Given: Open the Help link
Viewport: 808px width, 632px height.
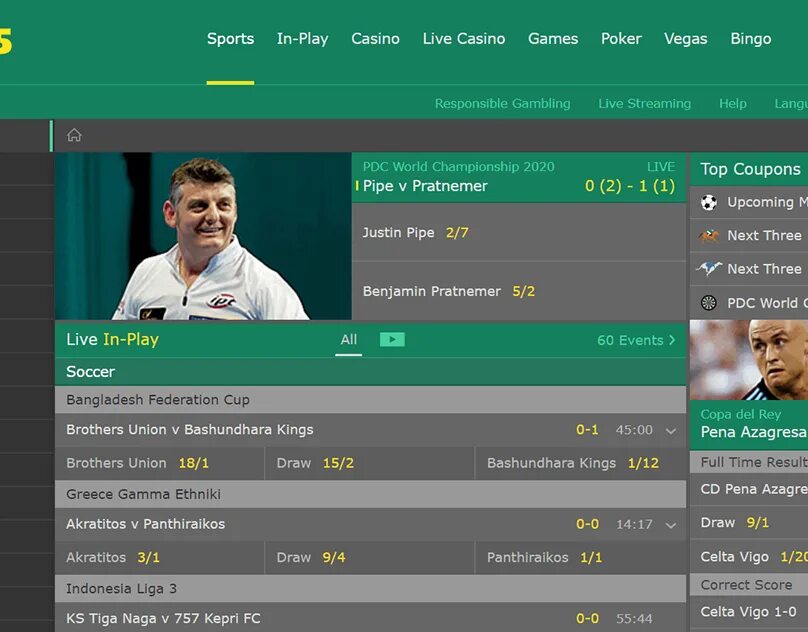Looking at the screenshot, I should pos(733,104).
